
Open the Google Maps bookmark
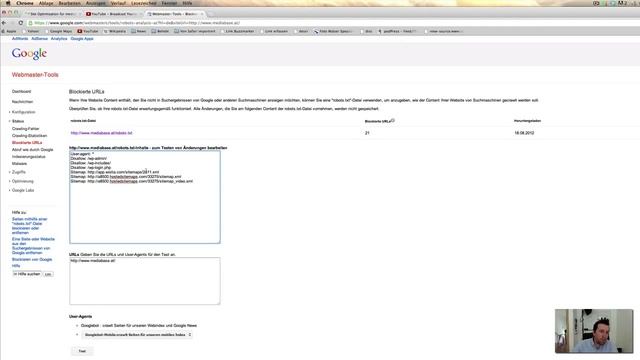click(59, 31)
